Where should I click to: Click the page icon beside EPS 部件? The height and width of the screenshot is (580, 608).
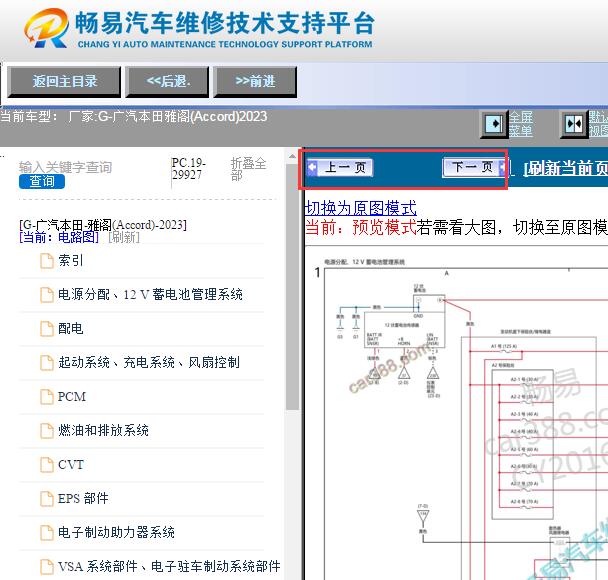[47, 499]
